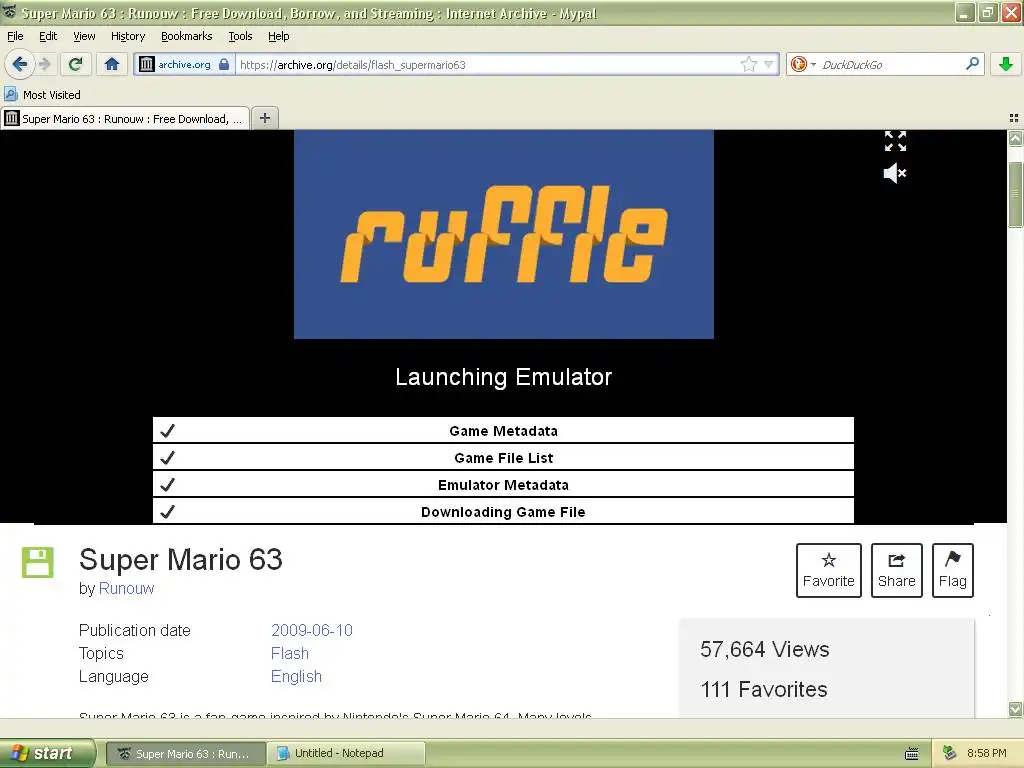This screenshot has width=1024, height=768.
Task: Switch to Untitled - Notepad in taskbar
Action: point(346,753)
